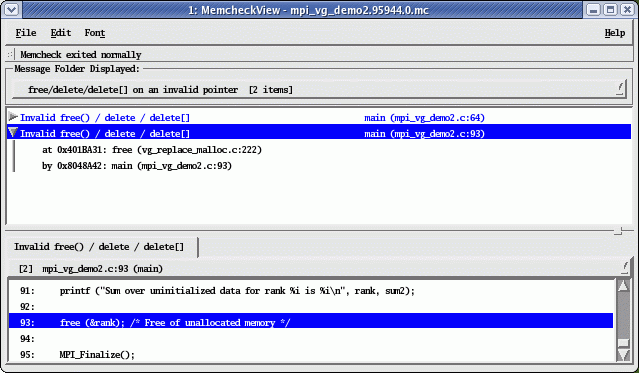
Task: Open the Edit menu
Action: pos(61,33)
